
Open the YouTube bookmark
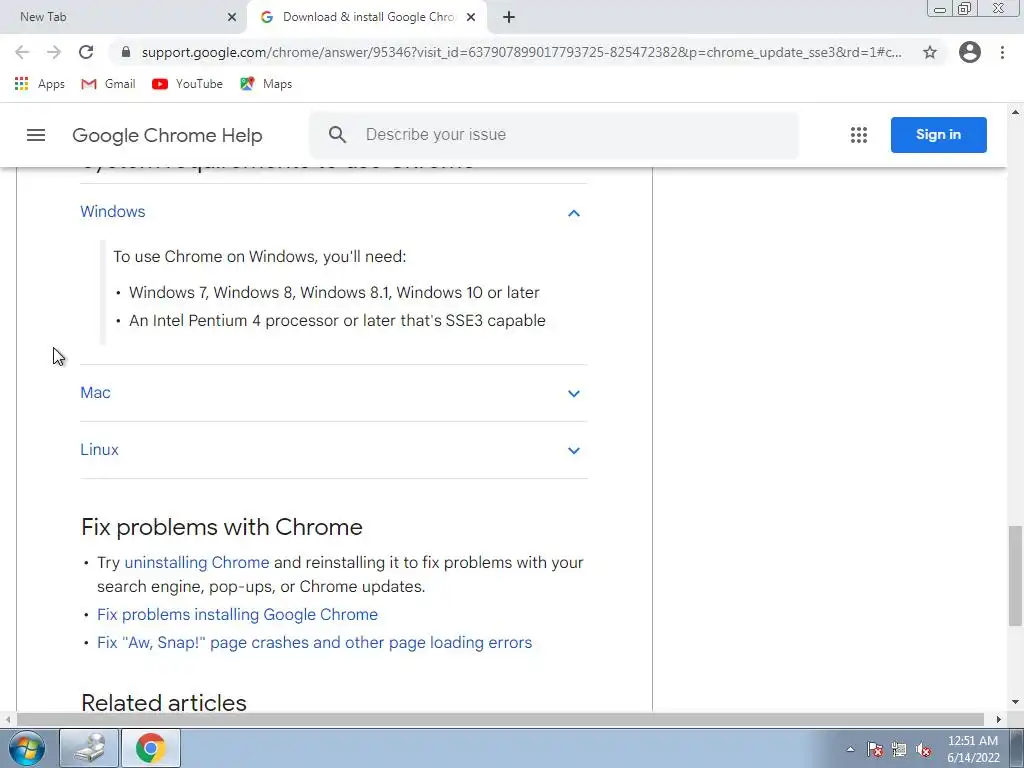click(x=187, y=84)
